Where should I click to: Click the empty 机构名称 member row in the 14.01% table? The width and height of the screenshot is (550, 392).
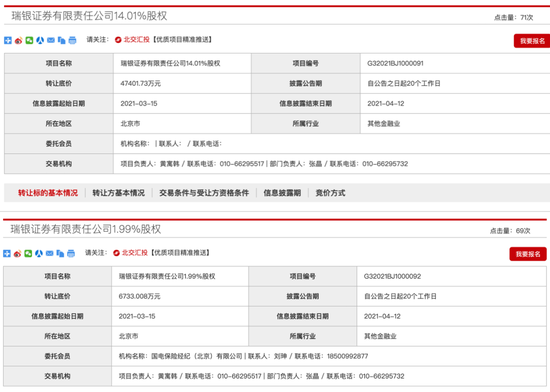pos(332,143)
